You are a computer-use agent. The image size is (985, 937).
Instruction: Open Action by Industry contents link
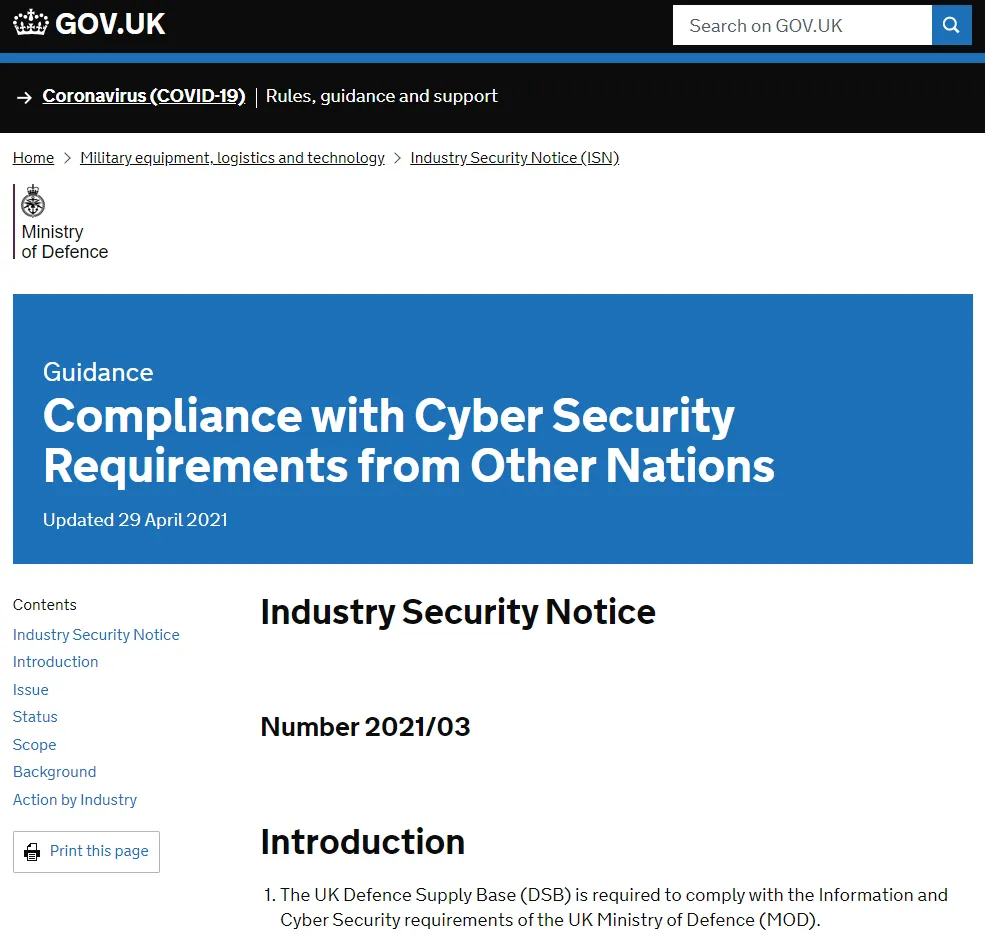[x=75, y=799]
